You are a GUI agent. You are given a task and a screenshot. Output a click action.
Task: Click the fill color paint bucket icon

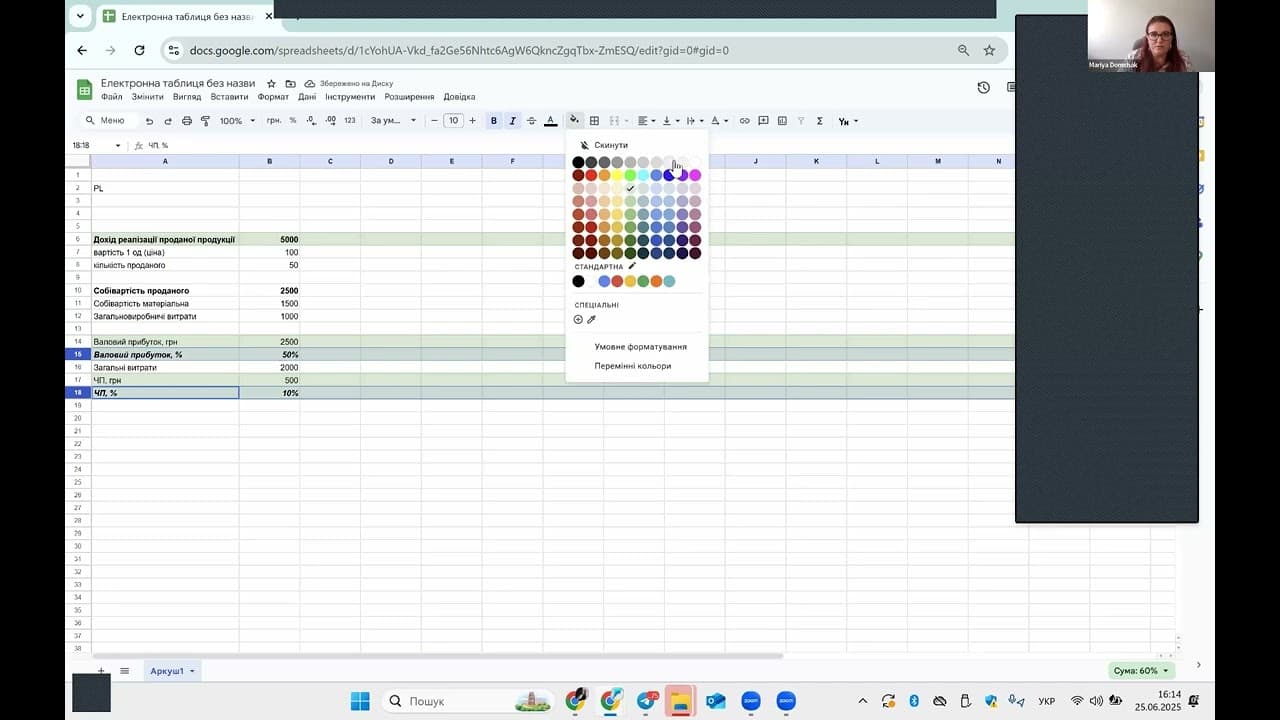[x=574, y=121]
